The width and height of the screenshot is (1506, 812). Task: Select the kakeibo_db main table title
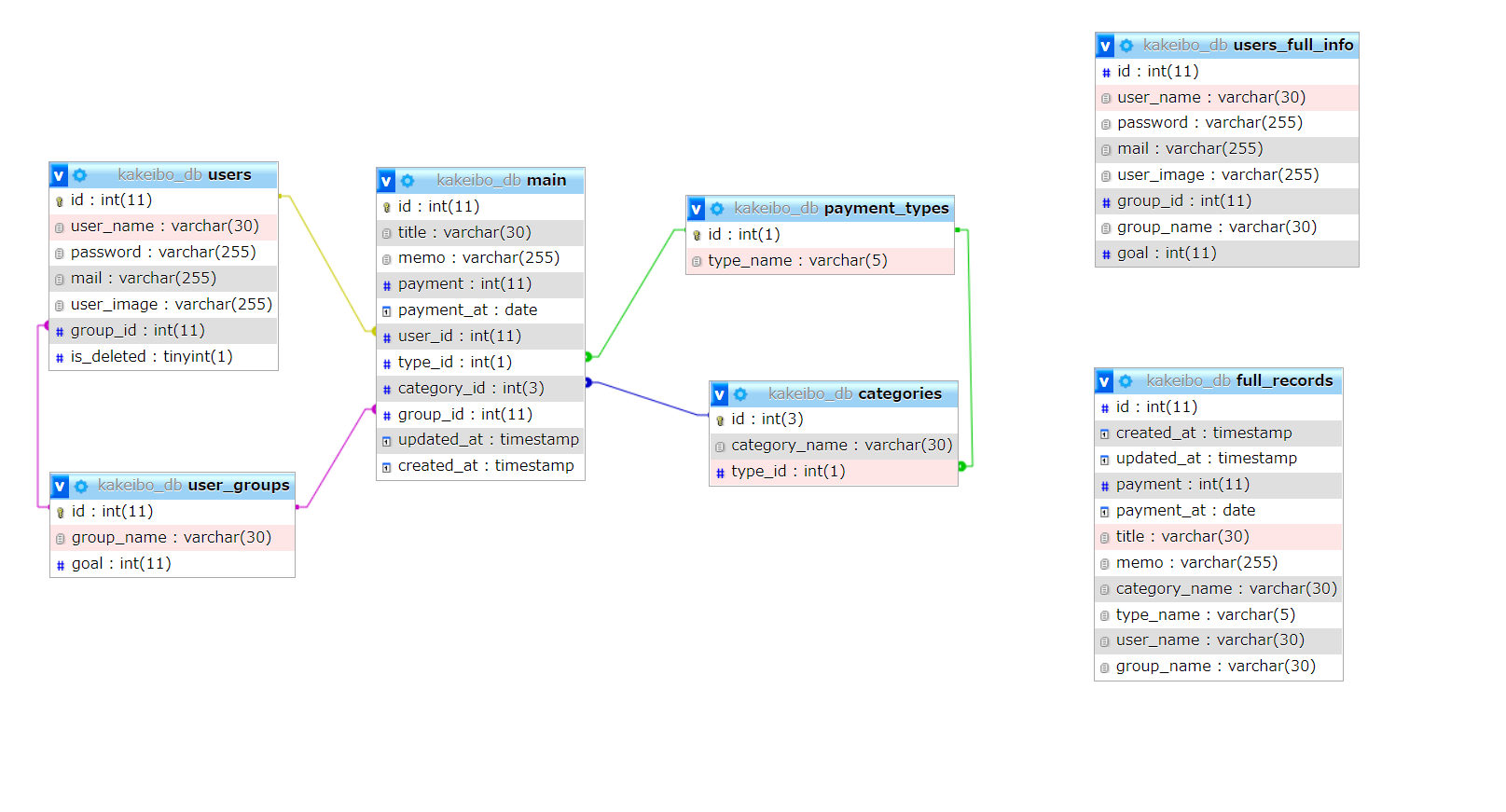point(502,180)
